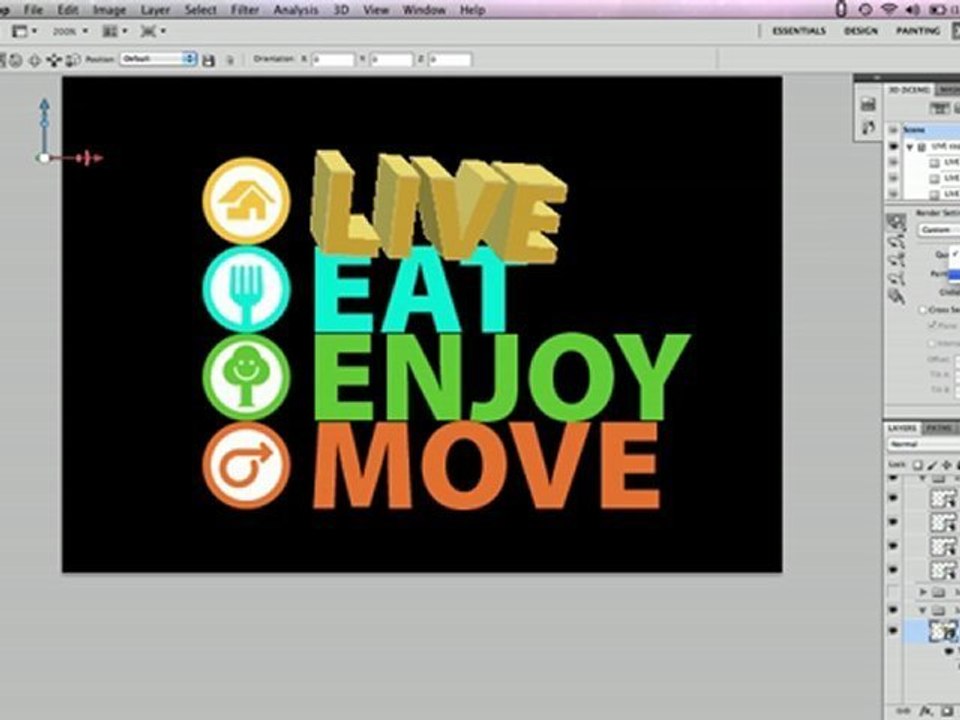
Task: Select the 3D pan tool icon
Action: point(35,60)
